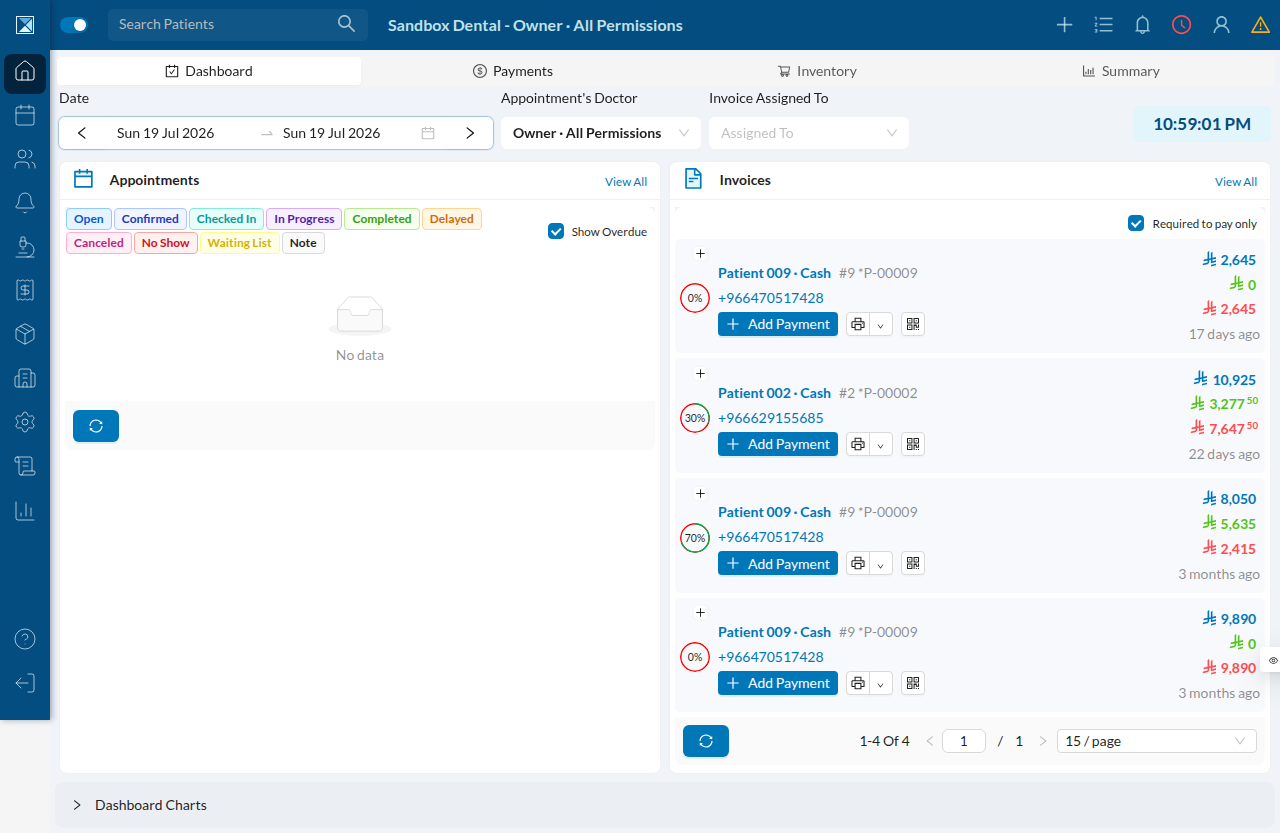Switch to the Inventory tab
The image size is (1280, 833).
[817, 71]
